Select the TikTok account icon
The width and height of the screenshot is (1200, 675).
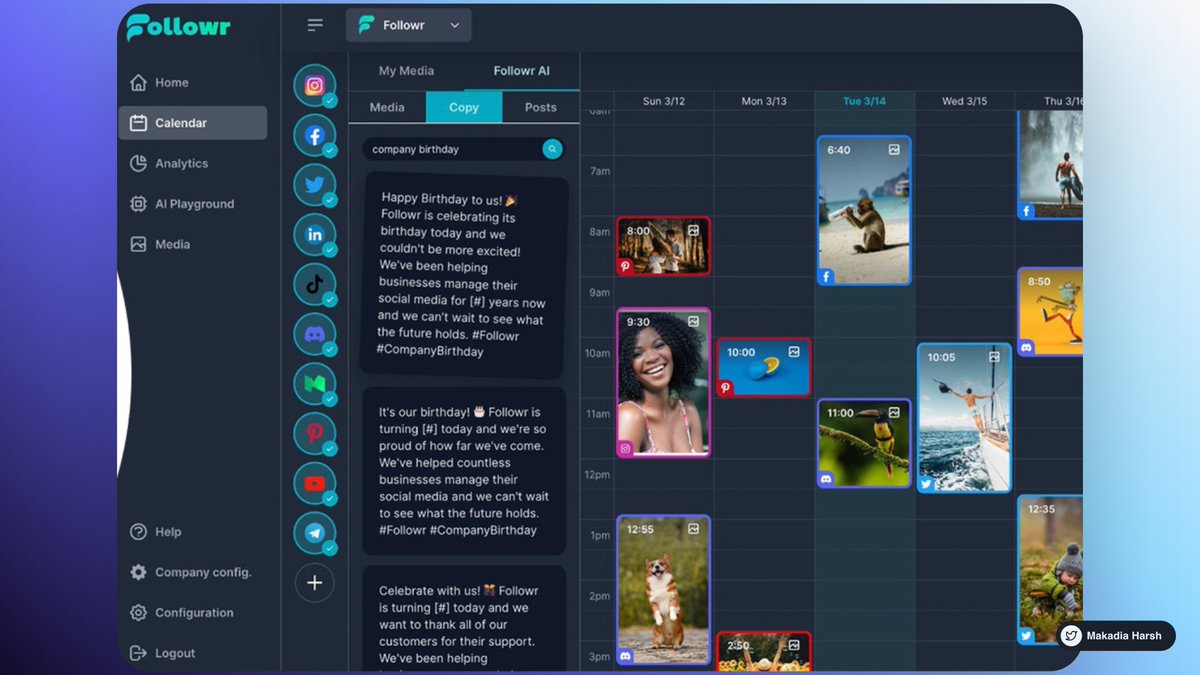point(314,284)
